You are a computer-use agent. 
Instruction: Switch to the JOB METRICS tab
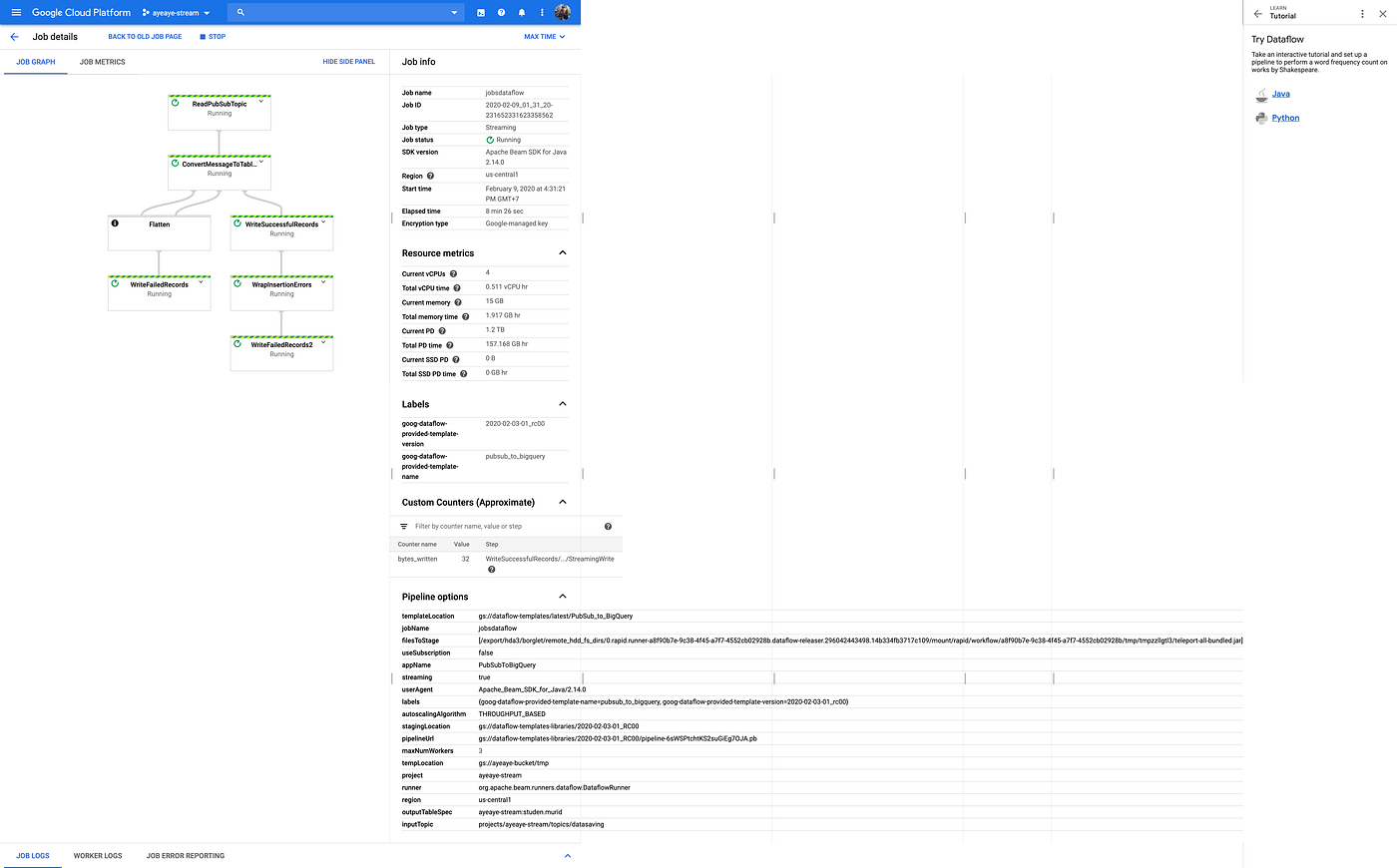tap(101, 61)
